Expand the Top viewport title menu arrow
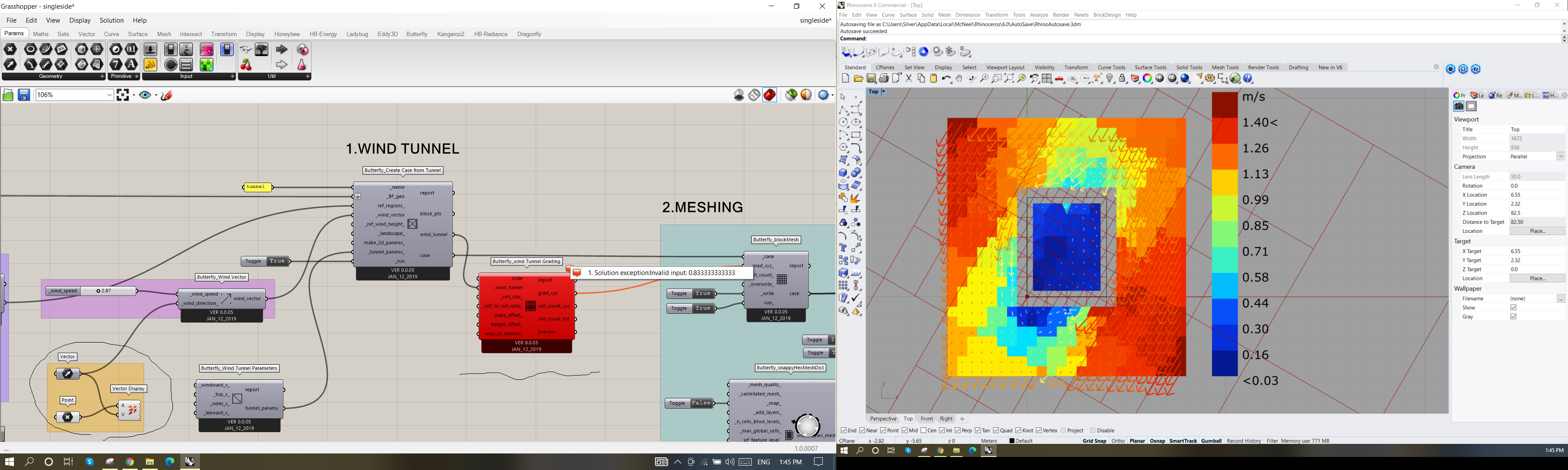 click(884, 92)
